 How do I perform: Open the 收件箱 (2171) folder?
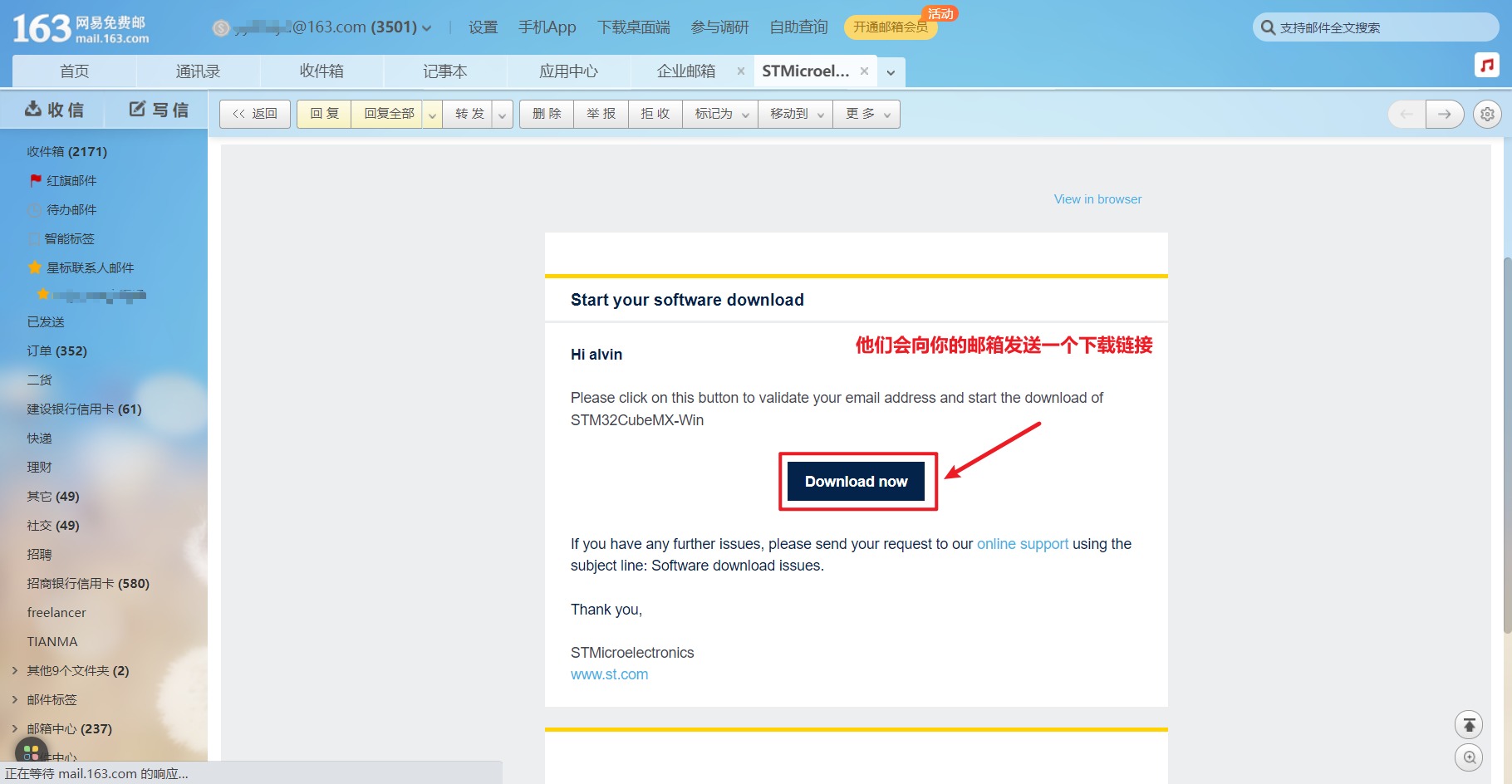(66, 151)
